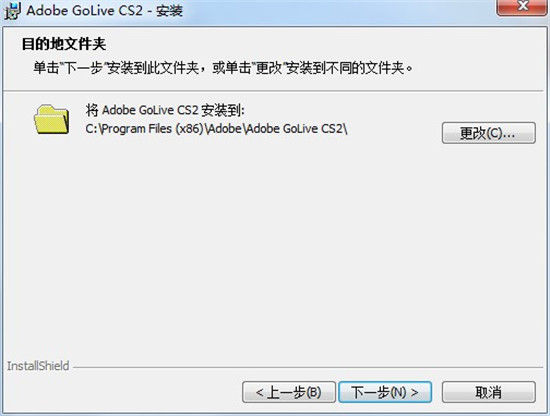Click the blank space in the title bar
This screenshot has width=550, height=416.
click(x=337, y=11)
